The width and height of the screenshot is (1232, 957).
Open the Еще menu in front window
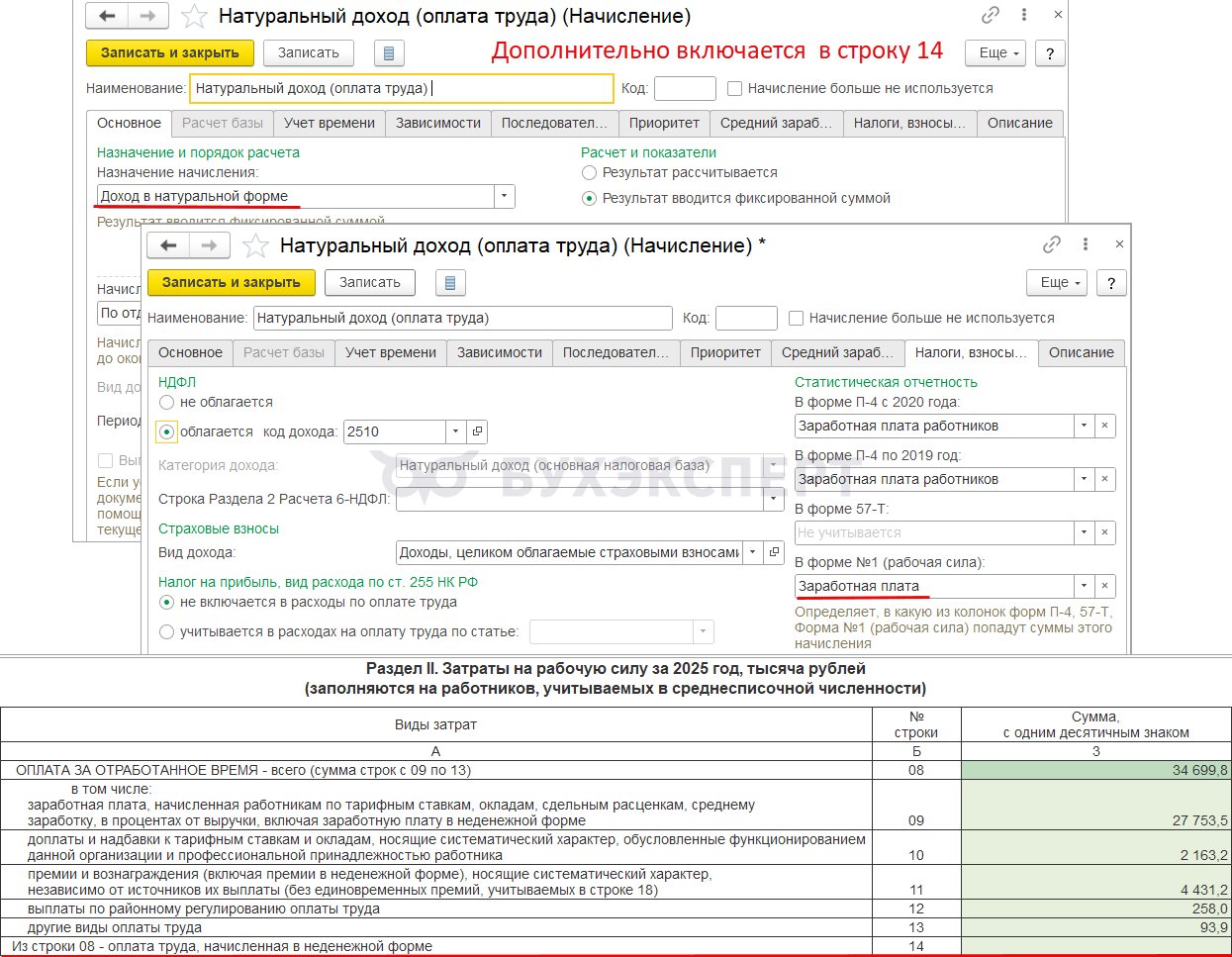1056,283
